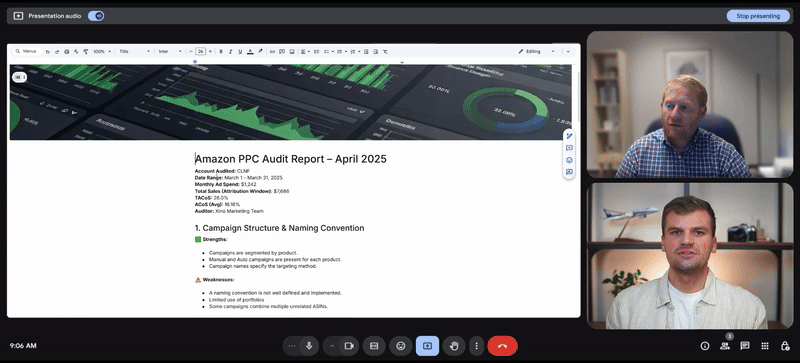The width and height of the screenshot is (800, 363).
Task: Open more call options menu
Action: (x=477, y=346)
